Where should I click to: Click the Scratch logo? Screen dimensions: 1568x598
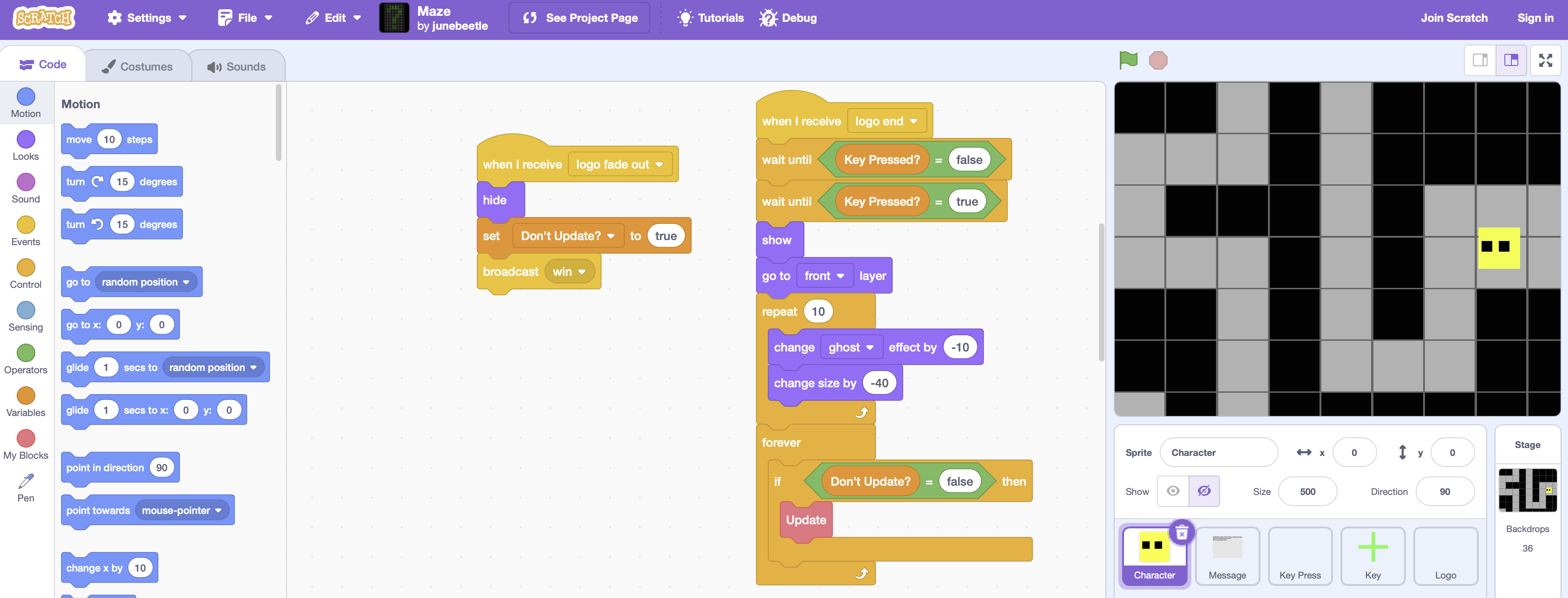44,18
